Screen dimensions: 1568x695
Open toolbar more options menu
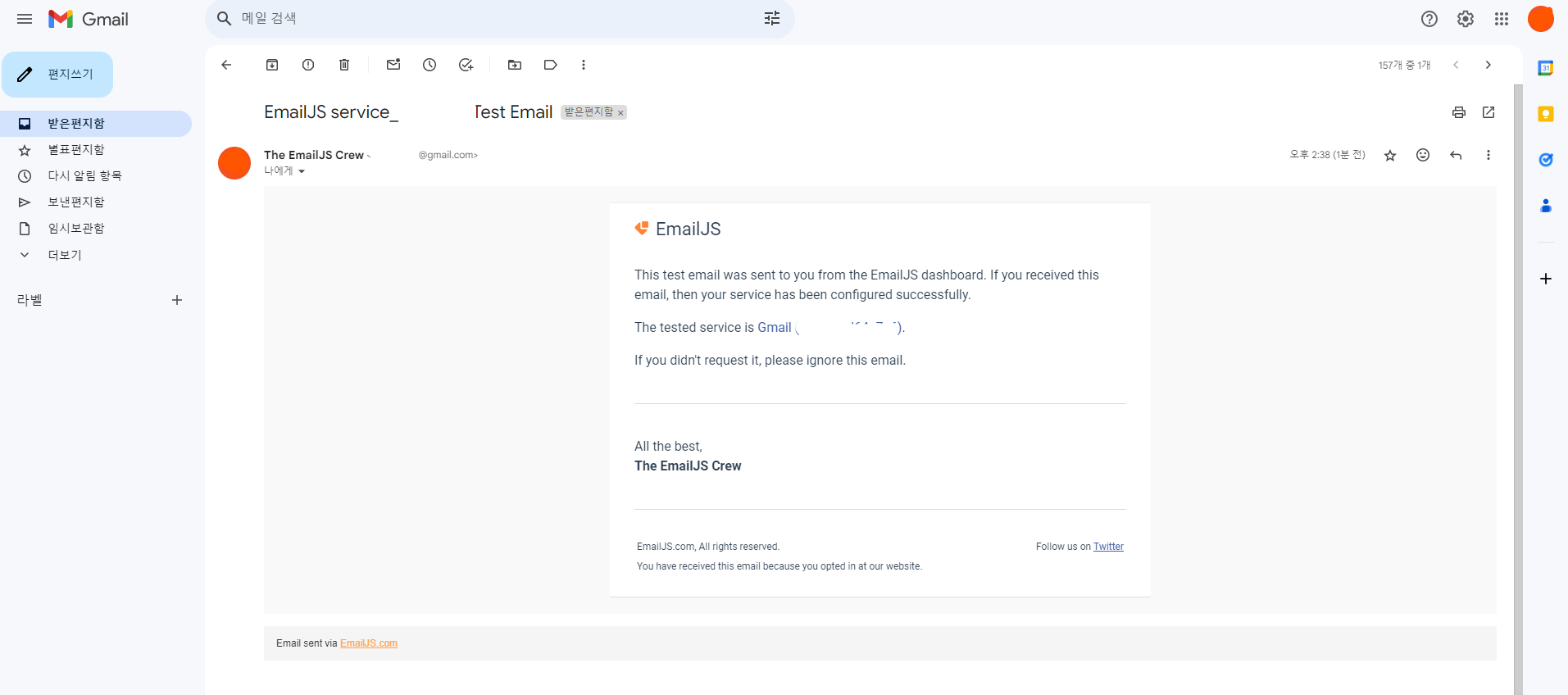point(584,65)
